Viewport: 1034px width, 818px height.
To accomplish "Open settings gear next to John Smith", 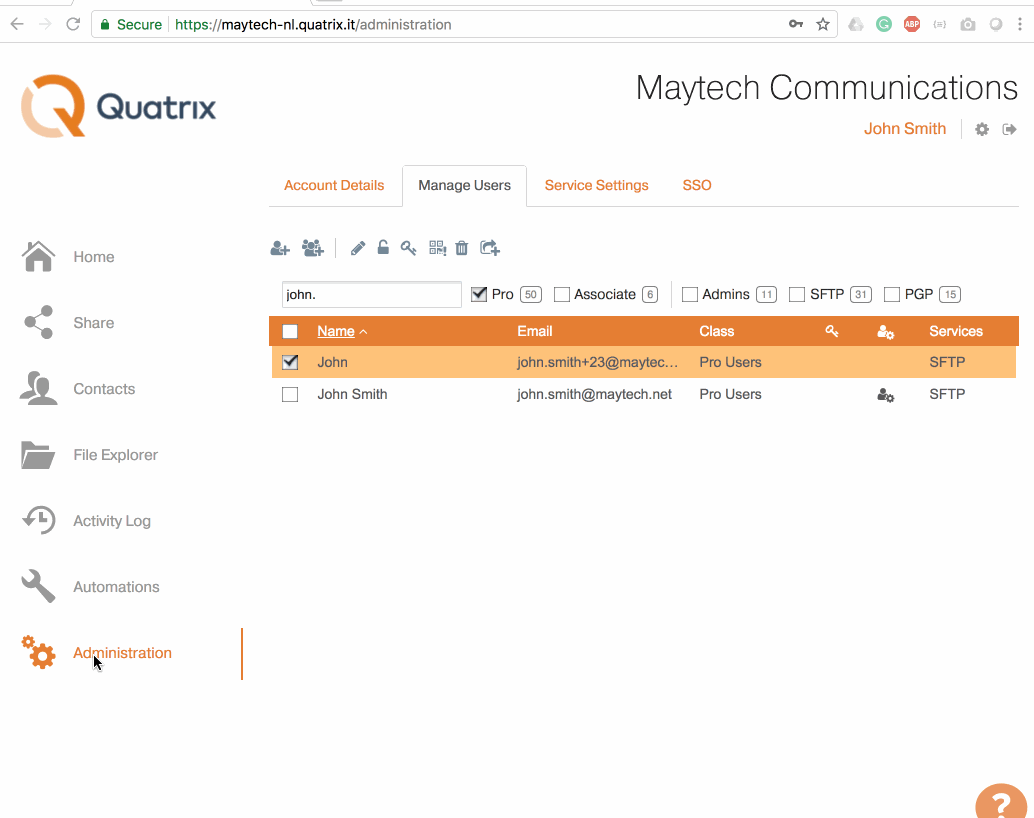I will (982, 129).
